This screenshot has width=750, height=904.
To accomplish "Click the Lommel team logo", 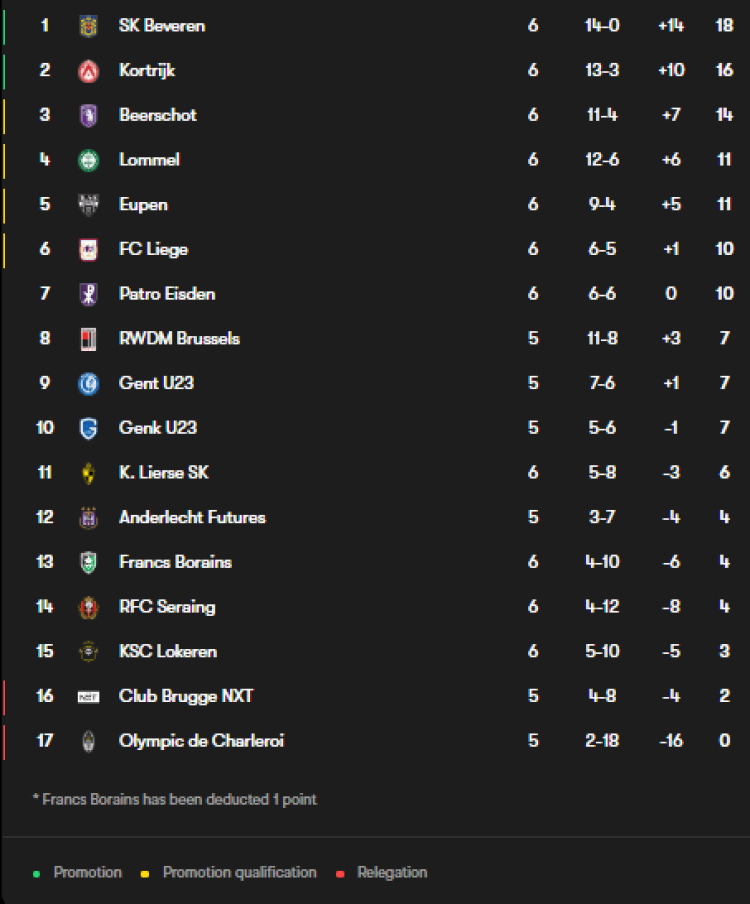I will (x=88, y=160).
